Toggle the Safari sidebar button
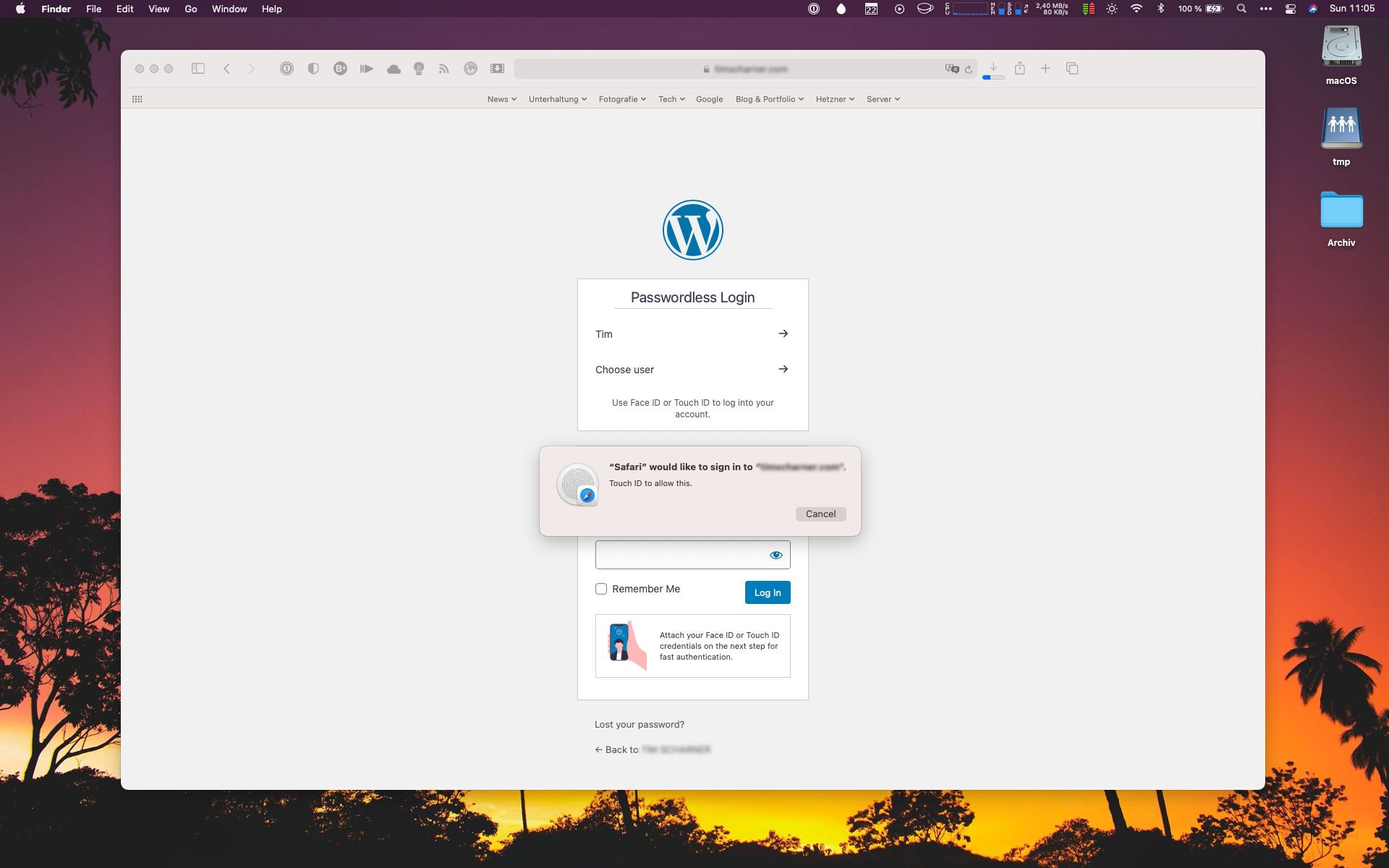The image size is (1389, 868). click(198, 69)
